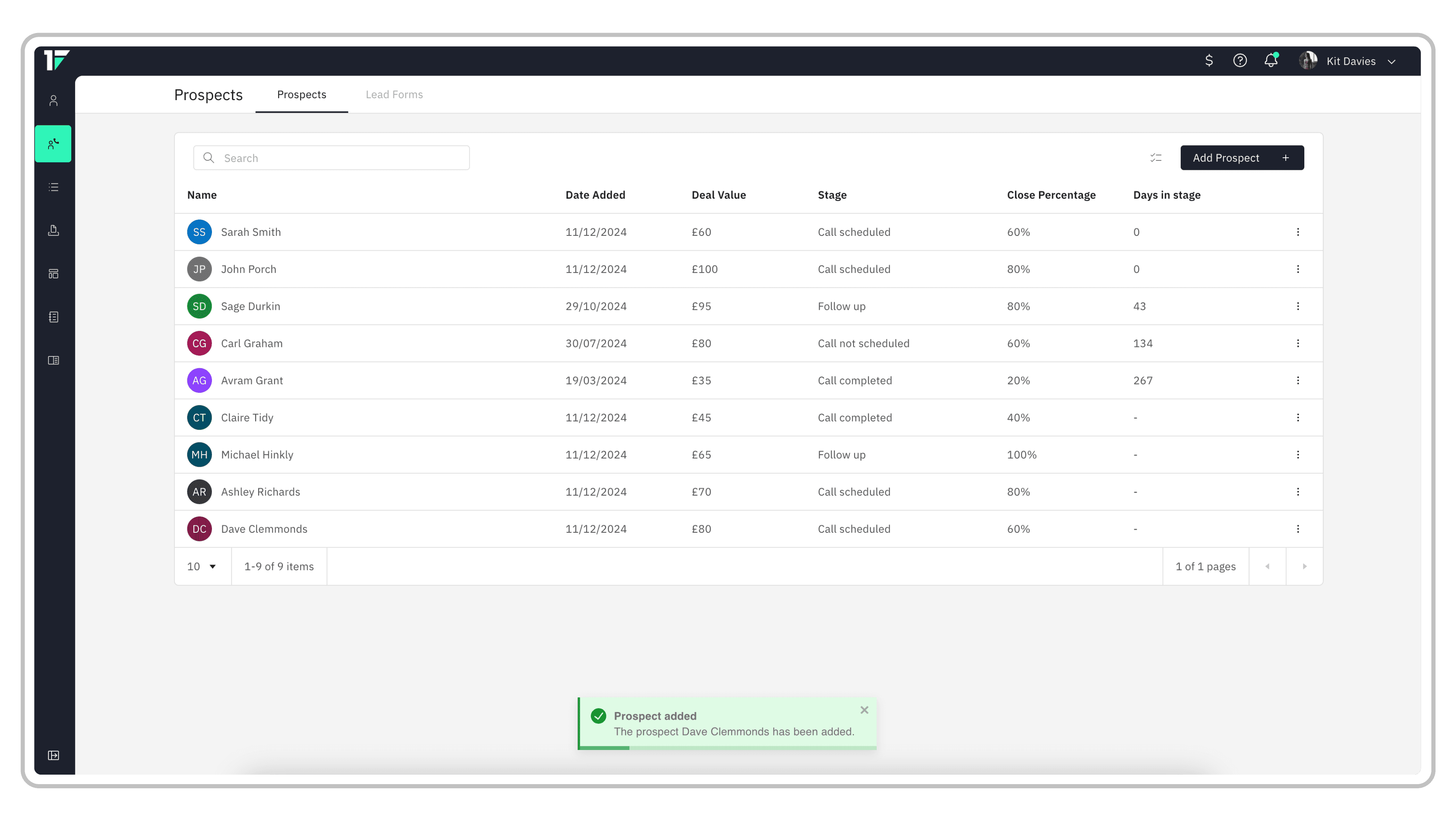Click the three-dot menu for Avram Grant
This screenshot has width=1456, height=819.
1298,380
